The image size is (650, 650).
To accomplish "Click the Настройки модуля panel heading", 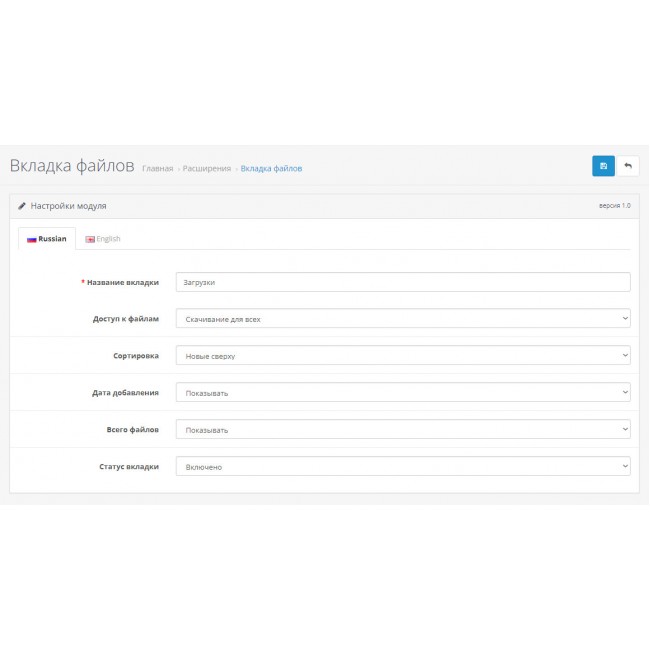I will tap(68, 206).
